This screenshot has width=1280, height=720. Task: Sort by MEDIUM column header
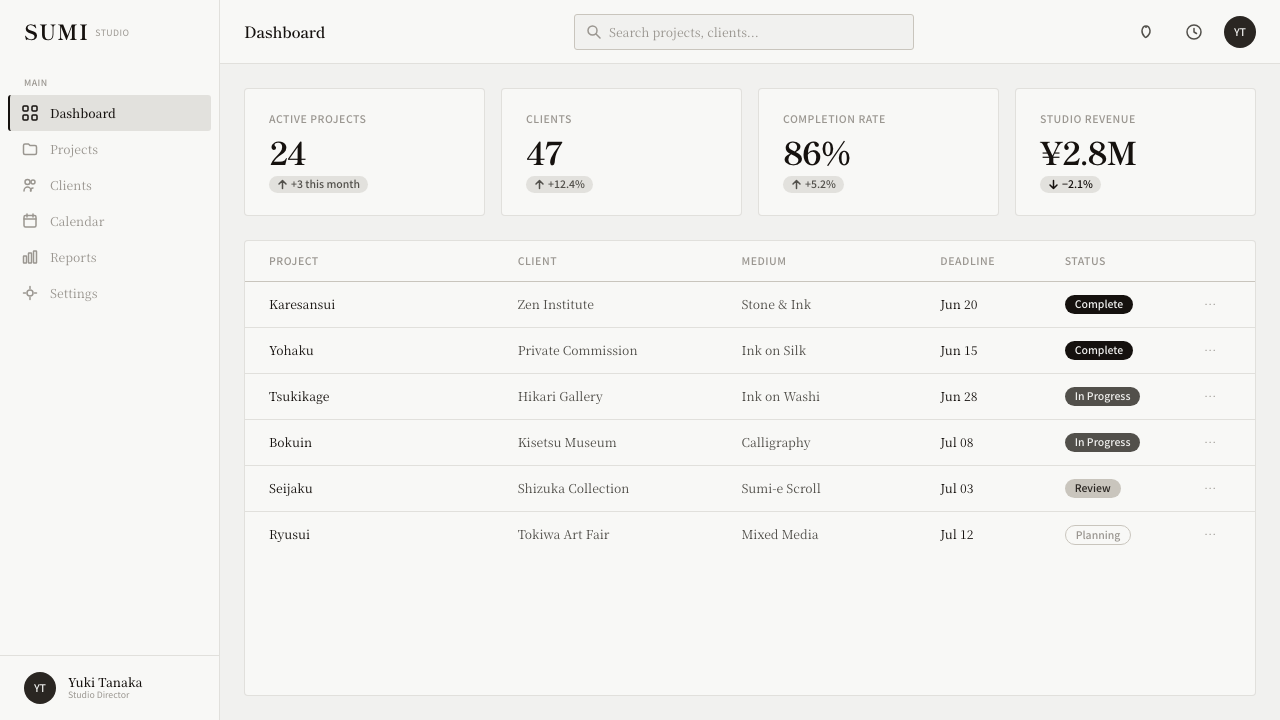pos(764,261)
